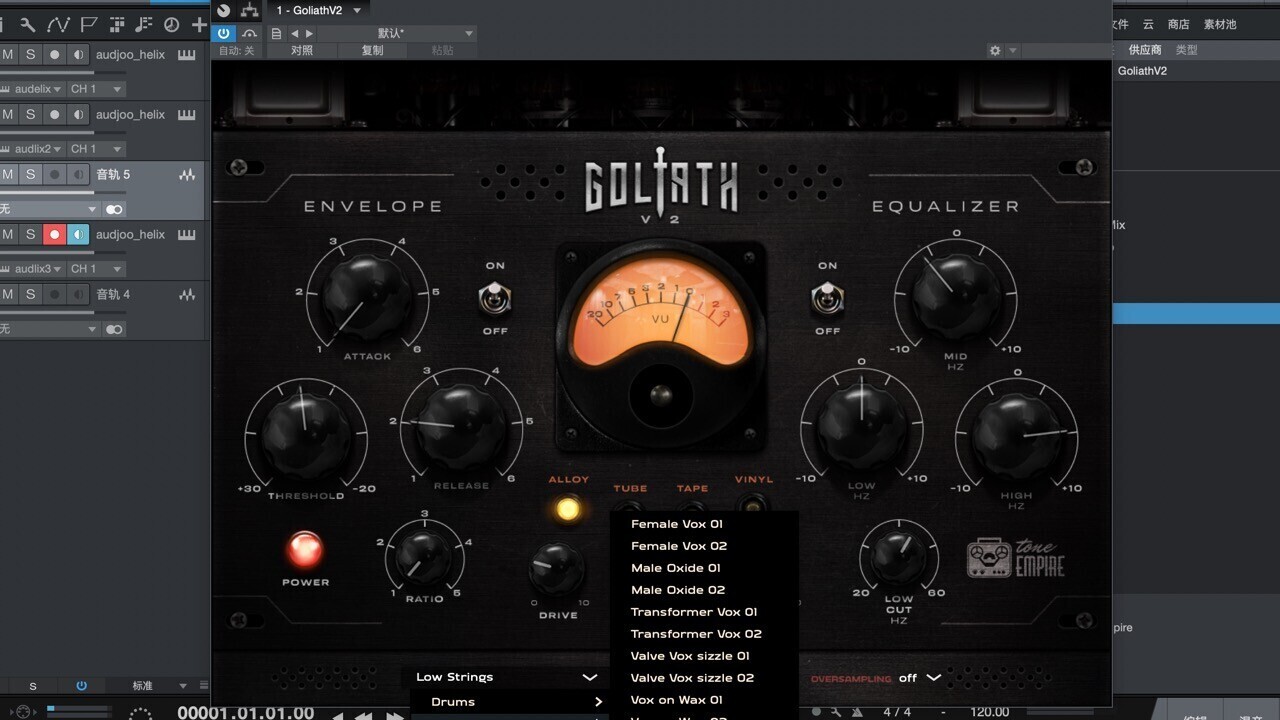Screen dimensions: 1280x720
Task: Mute the first audjoo_helix track
Action: pos(8,55)
